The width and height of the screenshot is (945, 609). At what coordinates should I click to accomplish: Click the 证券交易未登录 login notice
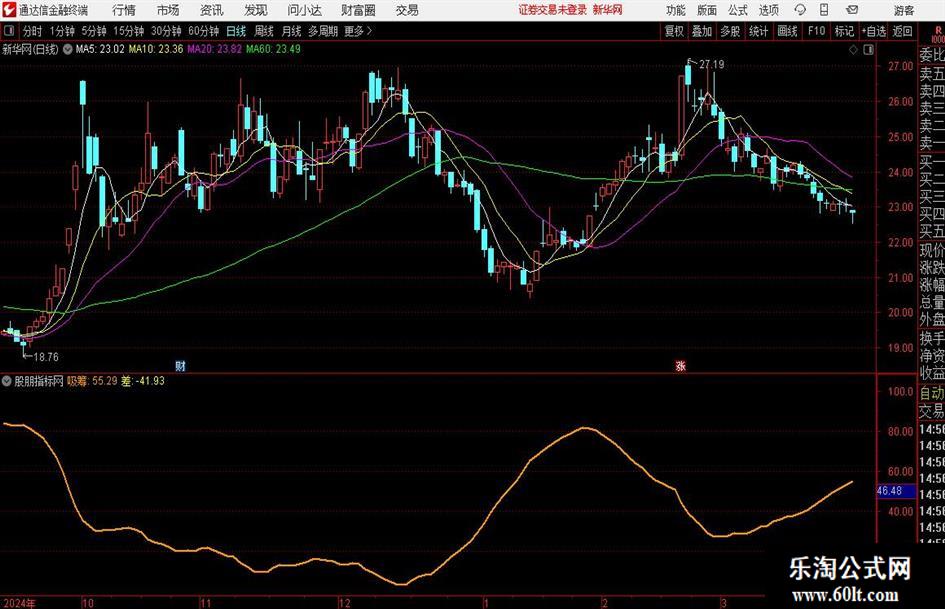pyautogui.click(x=553, y=10)
